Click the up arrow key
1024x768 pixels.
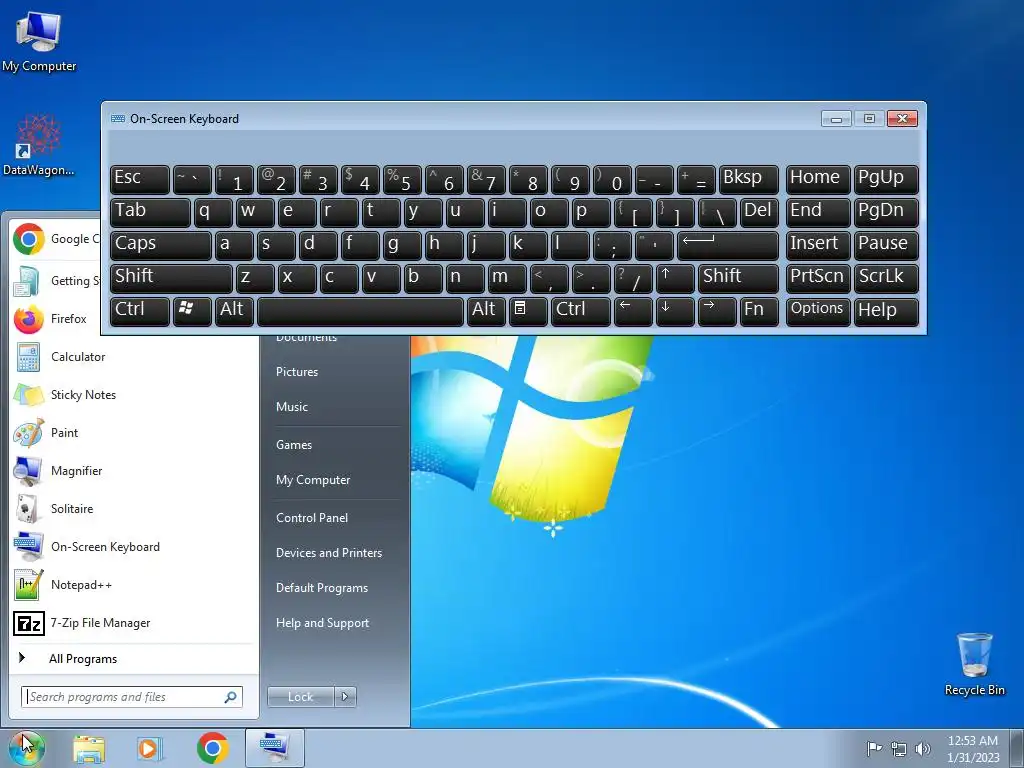(675, 278)
